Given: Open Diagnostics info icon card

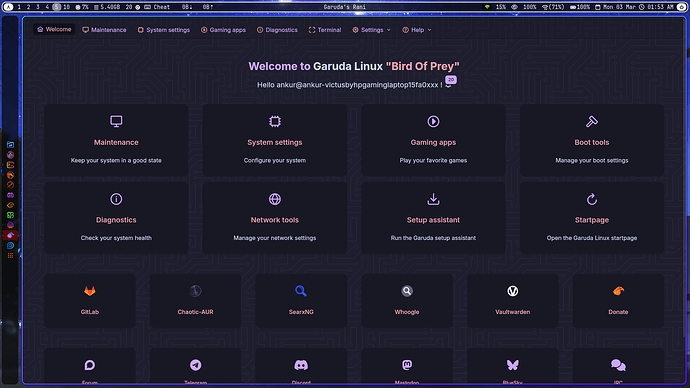Looking at the screenshot, I should click(x=116, y=218).
